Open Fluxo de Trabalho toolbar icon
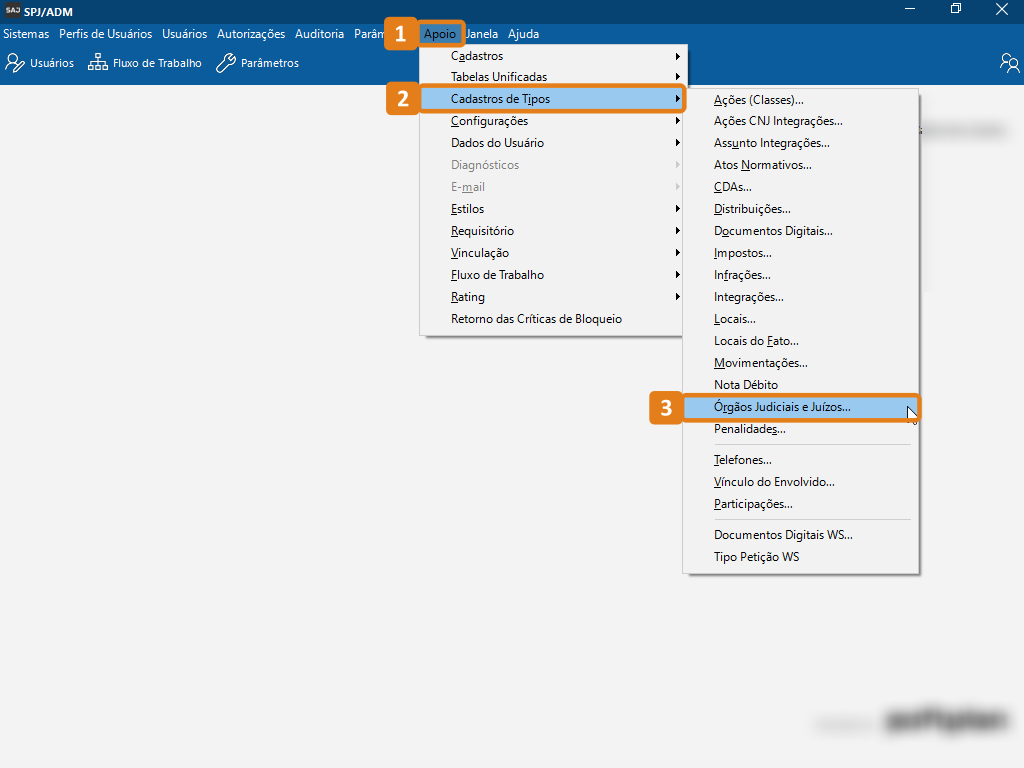 (x=98, y=63)
